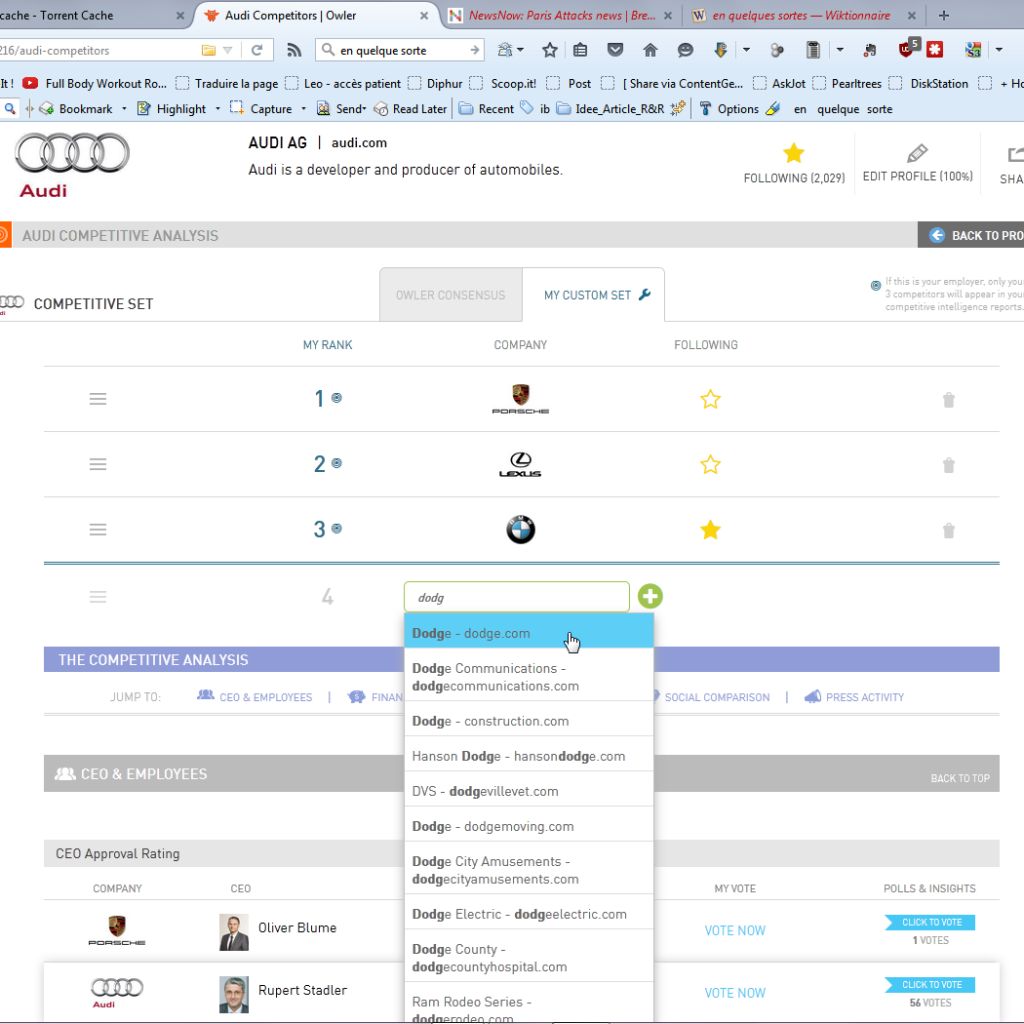Click the Porsche logo in rank 1
The height and width of the screenshot is (1024, 1024).
(520, 399)
